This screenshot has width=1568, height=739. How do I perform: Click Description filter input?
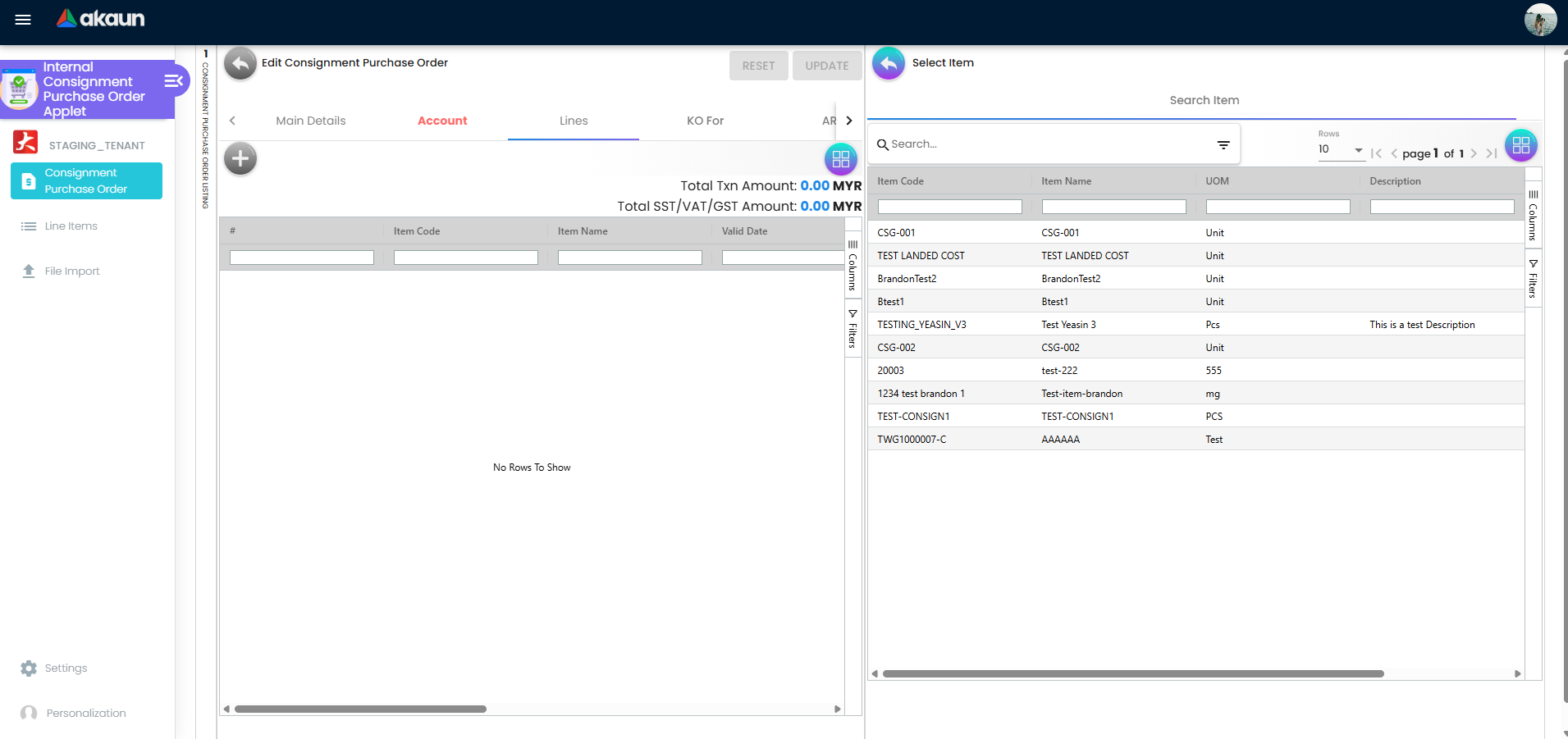point(1442,207)
